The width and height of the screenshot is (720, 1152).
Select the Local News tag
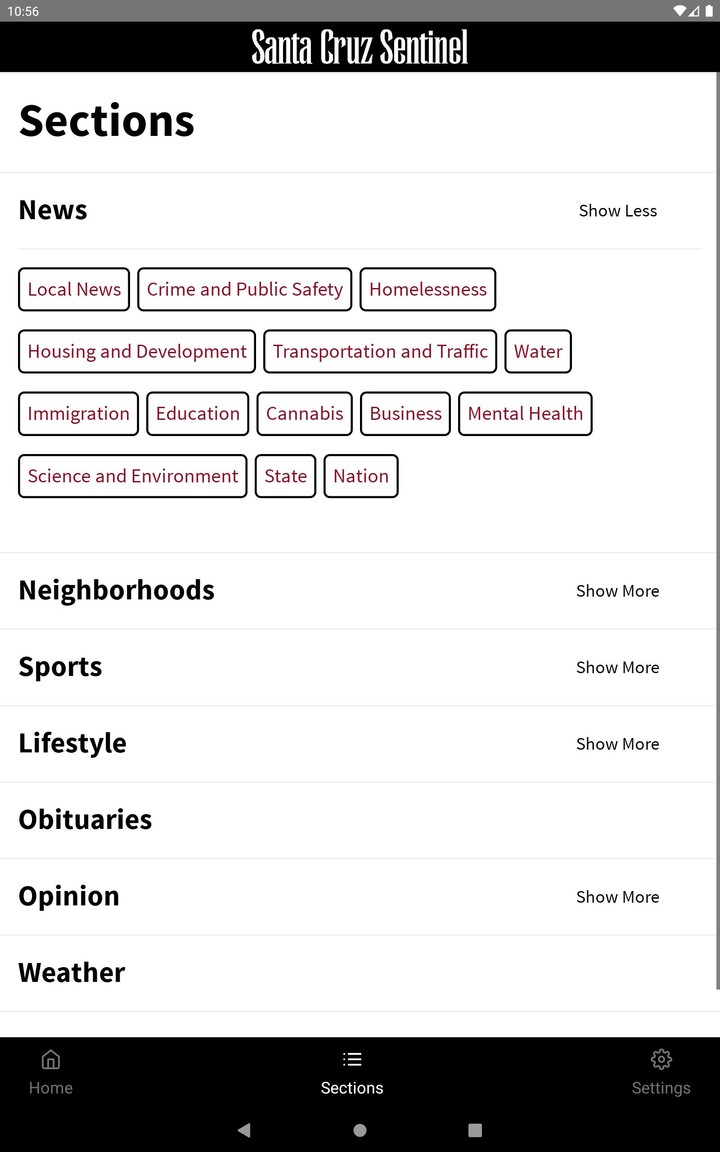[74, 289]
